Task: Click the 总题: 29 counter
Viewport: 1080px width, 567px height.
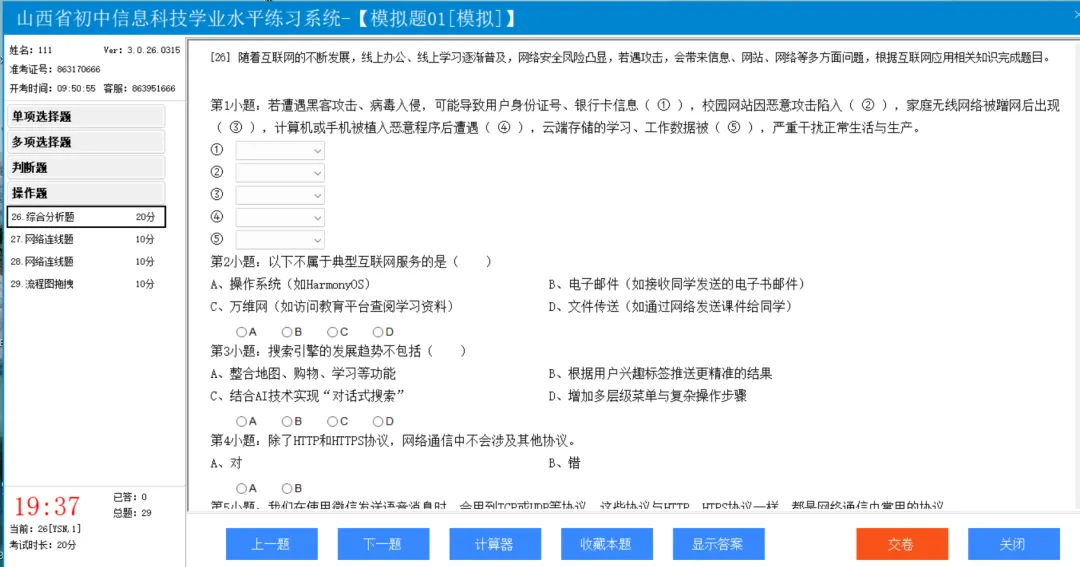Action: pyautogui.click(x=132, y=513)
